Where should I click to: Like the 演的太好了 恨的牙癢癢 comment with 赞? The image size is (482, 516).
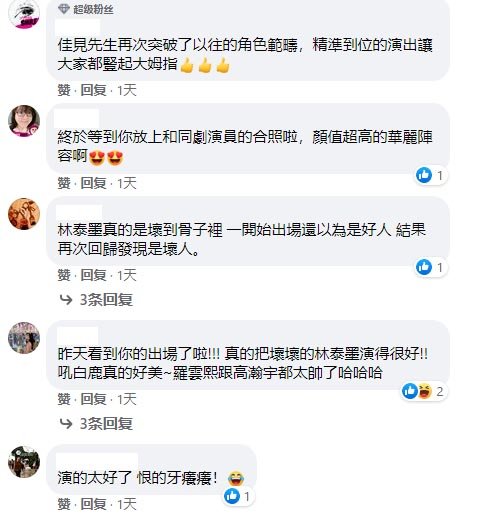[x=64, y=504]
